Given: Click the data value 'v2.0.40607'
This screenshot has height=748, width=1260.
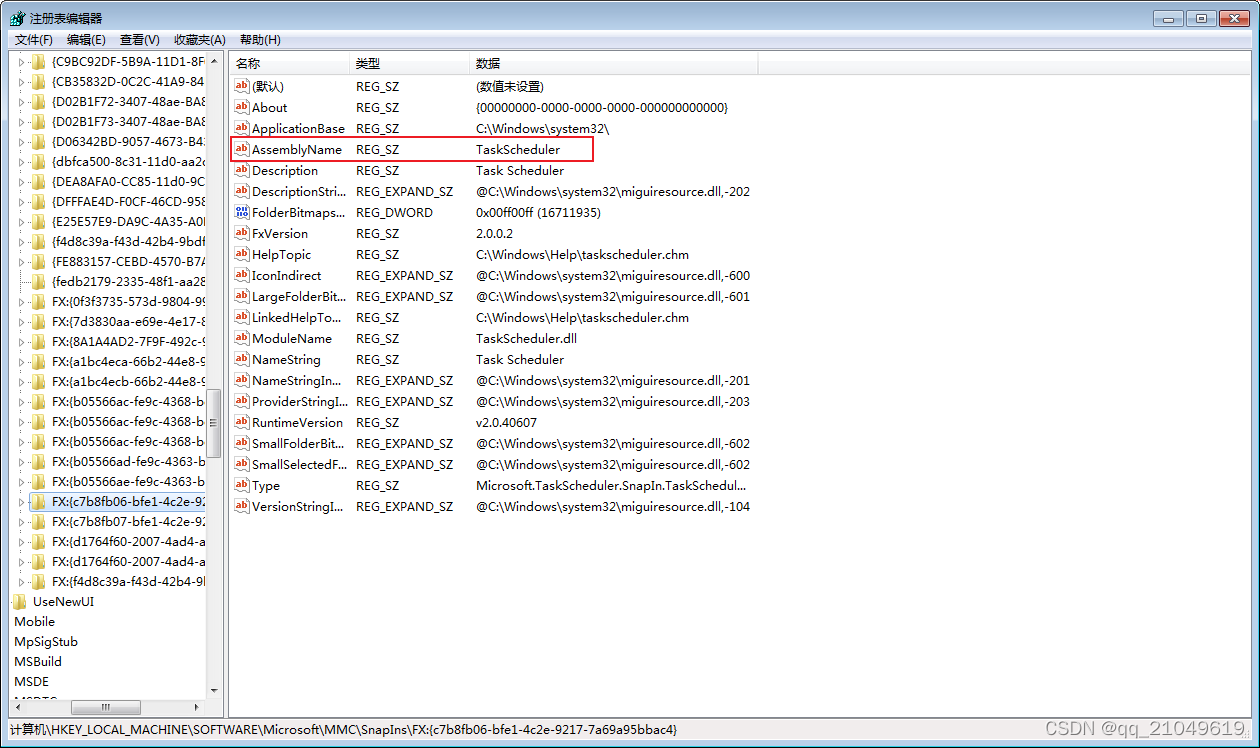Looking at the screenshot, I should (506, 422).
